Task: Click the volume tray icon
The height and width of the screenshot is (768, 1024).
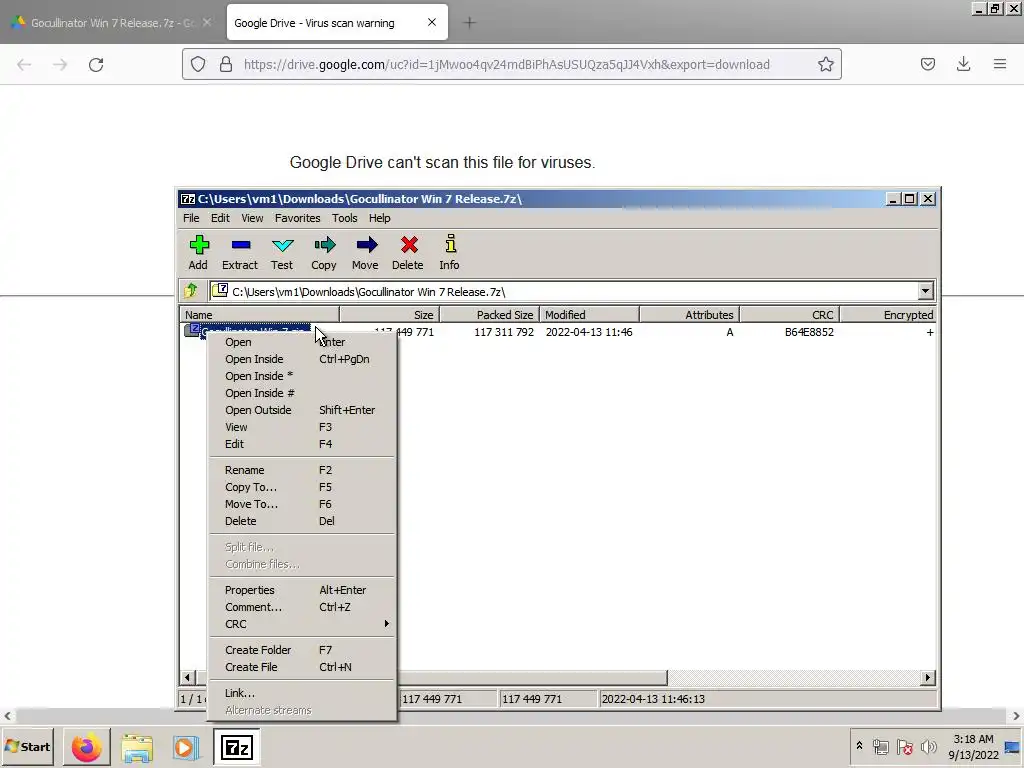Action: [928, 746]
